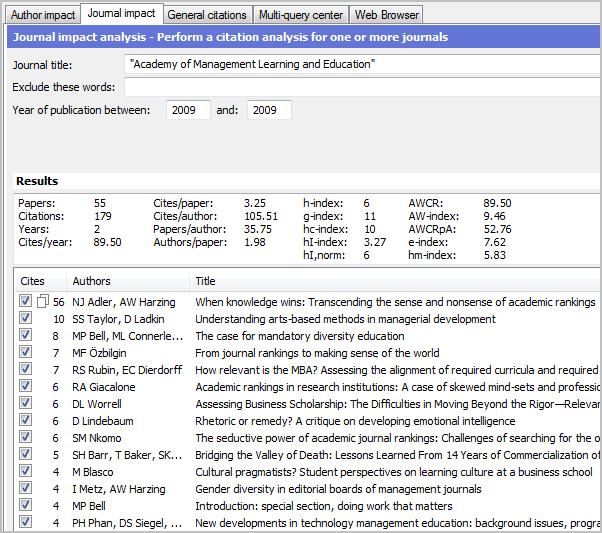Toggle checkbox for D Lindebaum row
This screenshot has height=533, width=602.
tap(25, 420)
